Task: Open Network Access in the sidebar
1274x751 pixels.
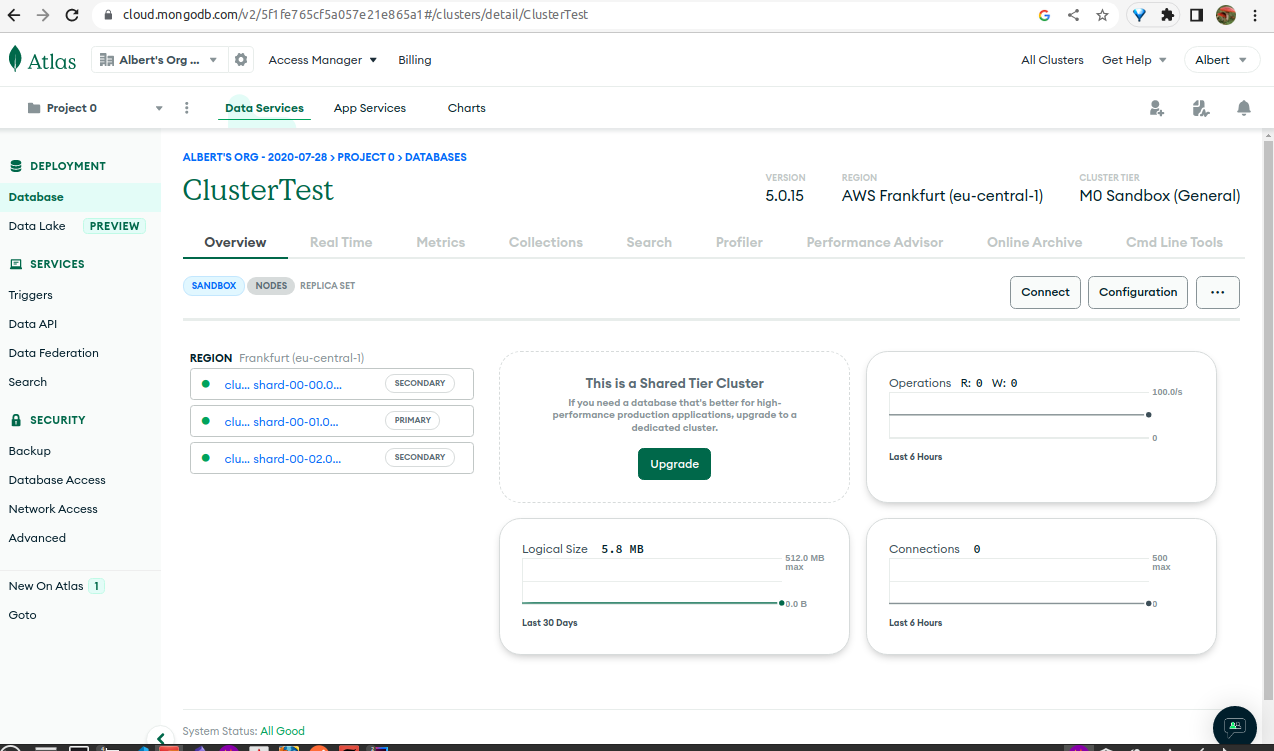Action: 53,509
